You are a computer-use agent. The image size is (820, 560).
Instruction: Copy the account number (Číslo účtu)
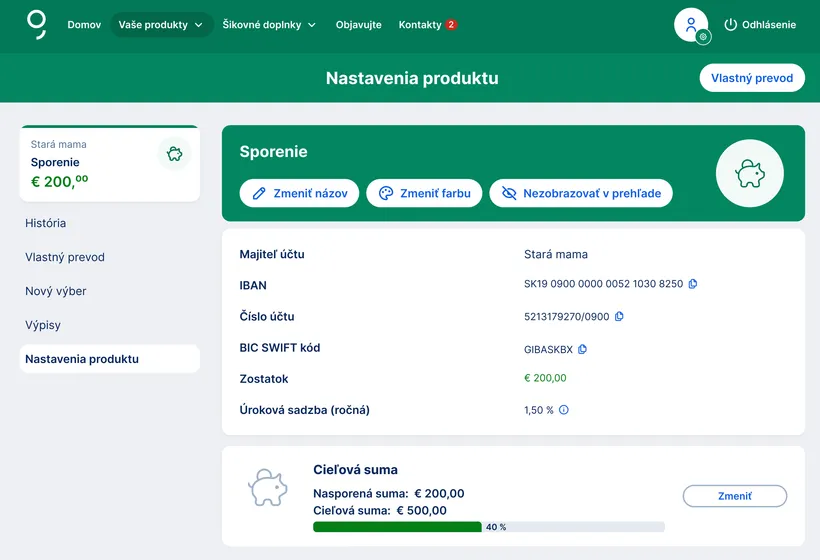tap(619, 316)
